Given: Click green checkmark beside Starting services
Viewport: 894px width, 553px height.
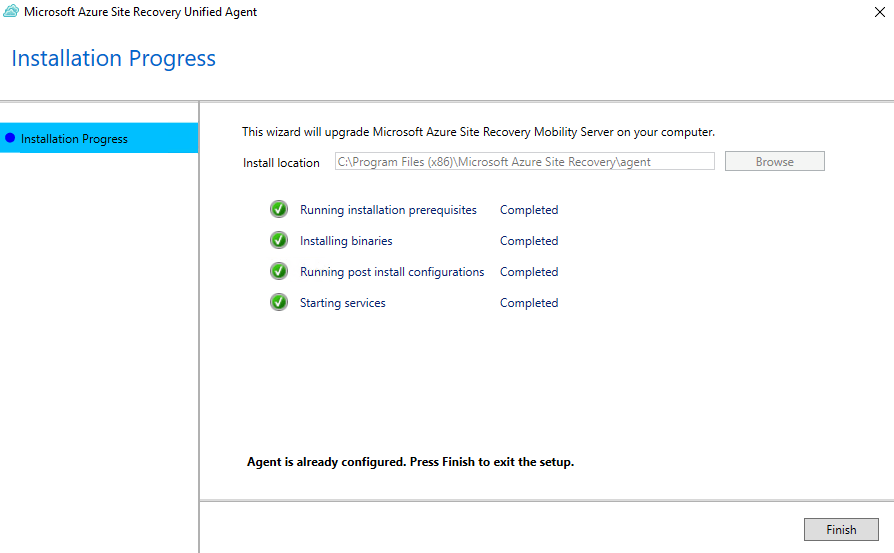Looking at the screenshot, I should pyautogui.click(x=279, y=303).
